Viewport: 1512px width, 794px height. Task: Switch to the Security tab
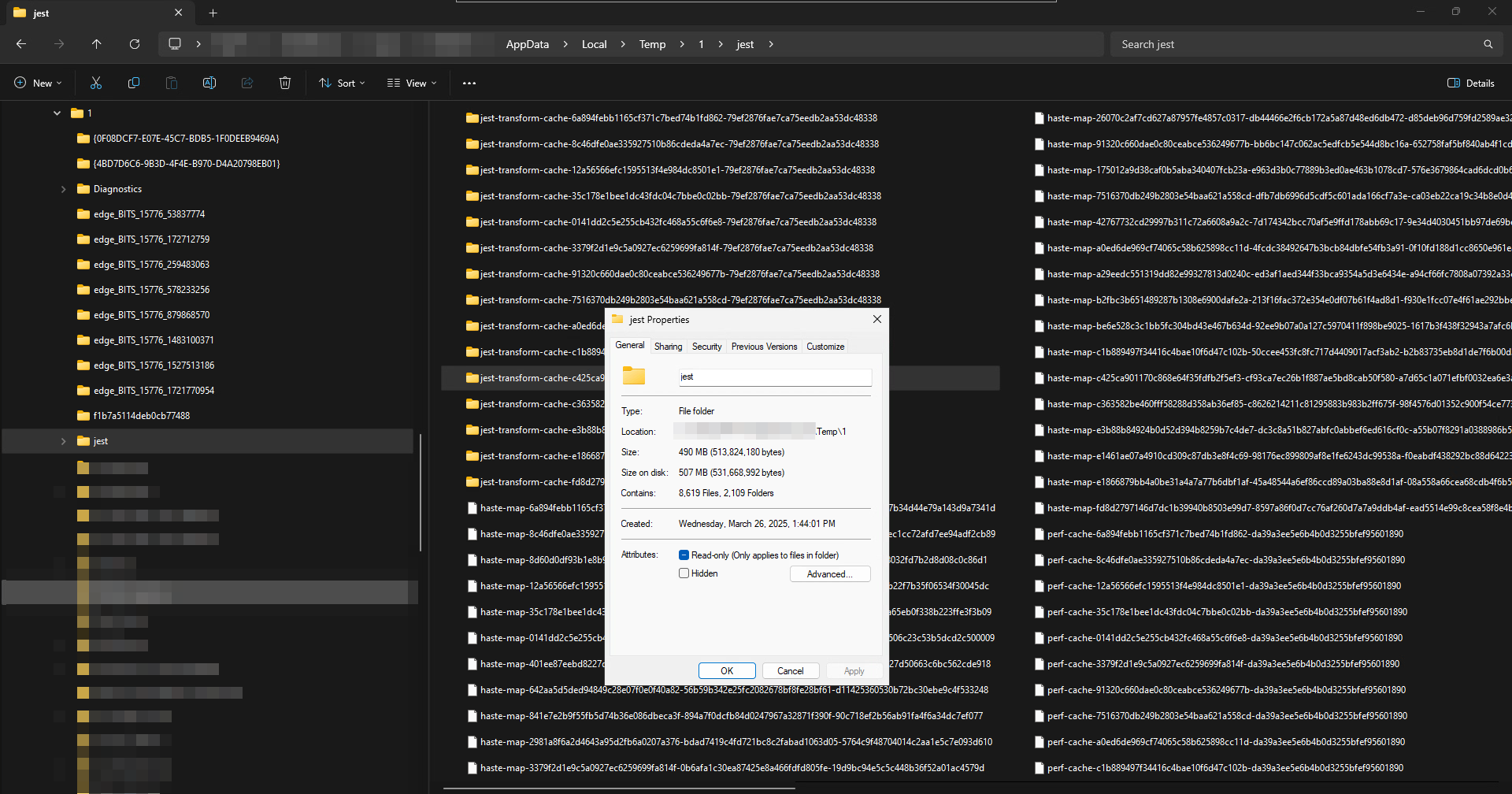(706, 347)
